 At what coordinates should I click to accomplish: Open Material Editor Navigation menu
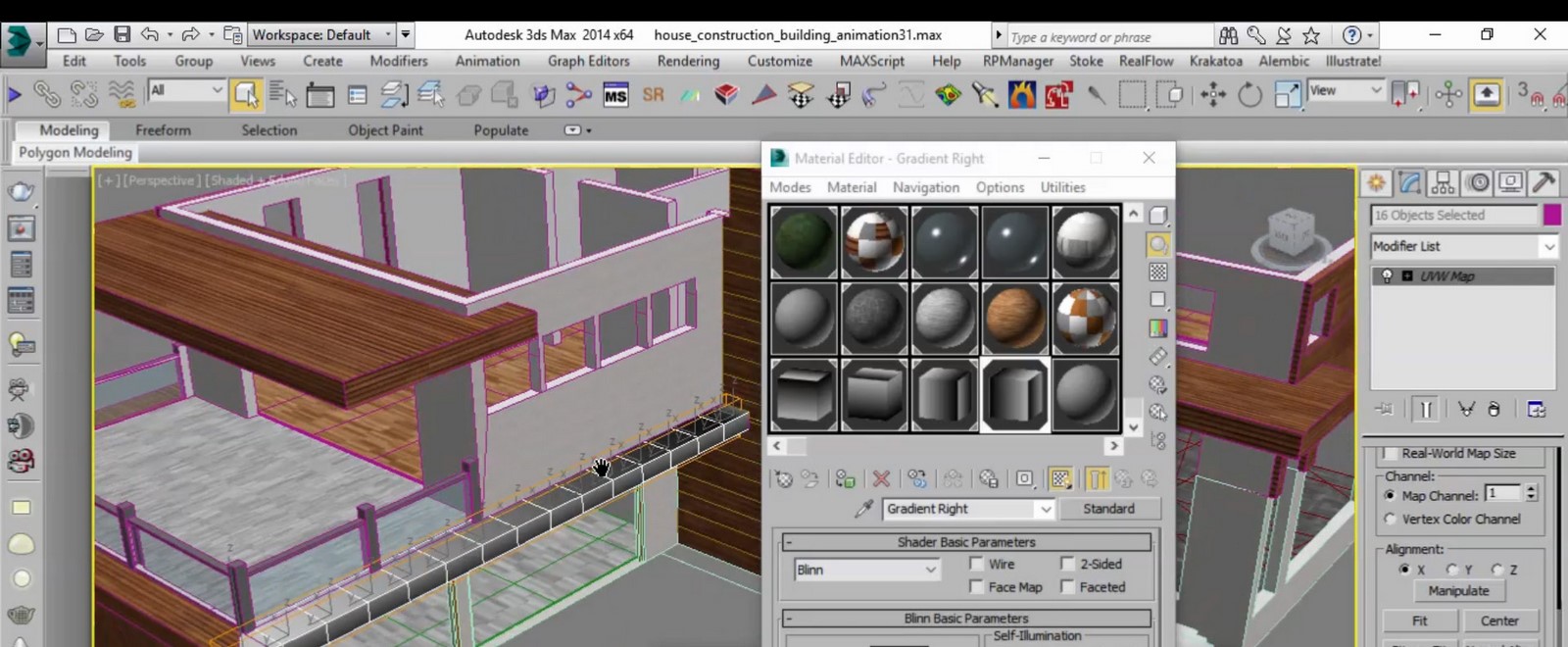(926, 187)
